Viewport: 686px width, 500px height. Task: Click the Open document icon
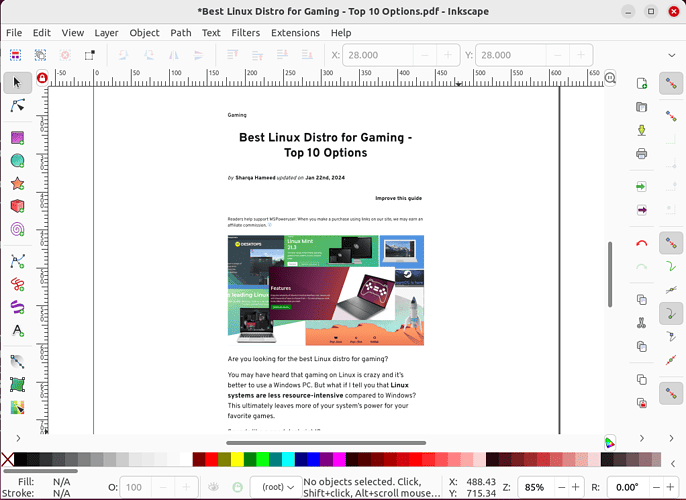click(x=641, y=107)
